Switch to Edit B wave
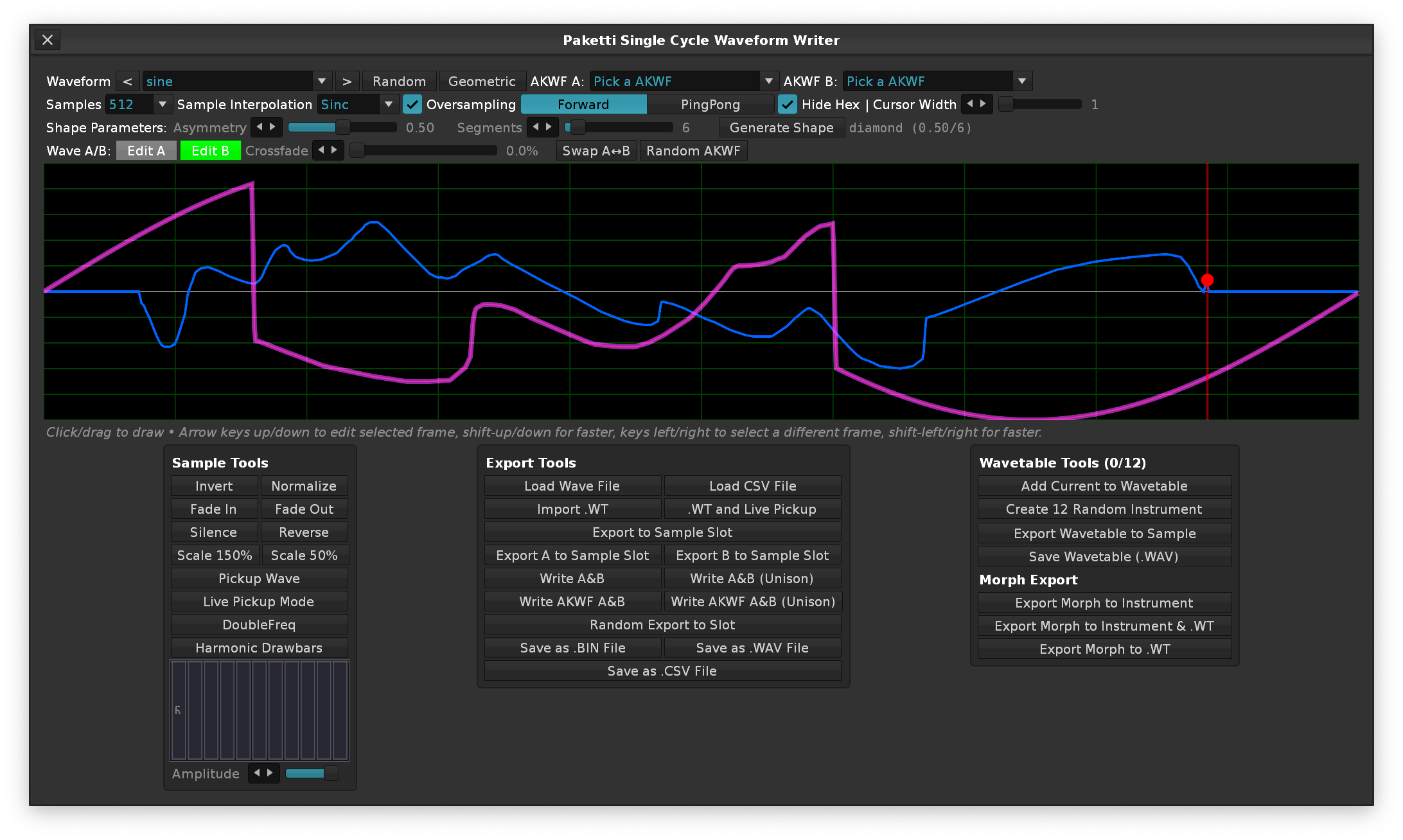1403x840 pixels. tap(210, 151)
